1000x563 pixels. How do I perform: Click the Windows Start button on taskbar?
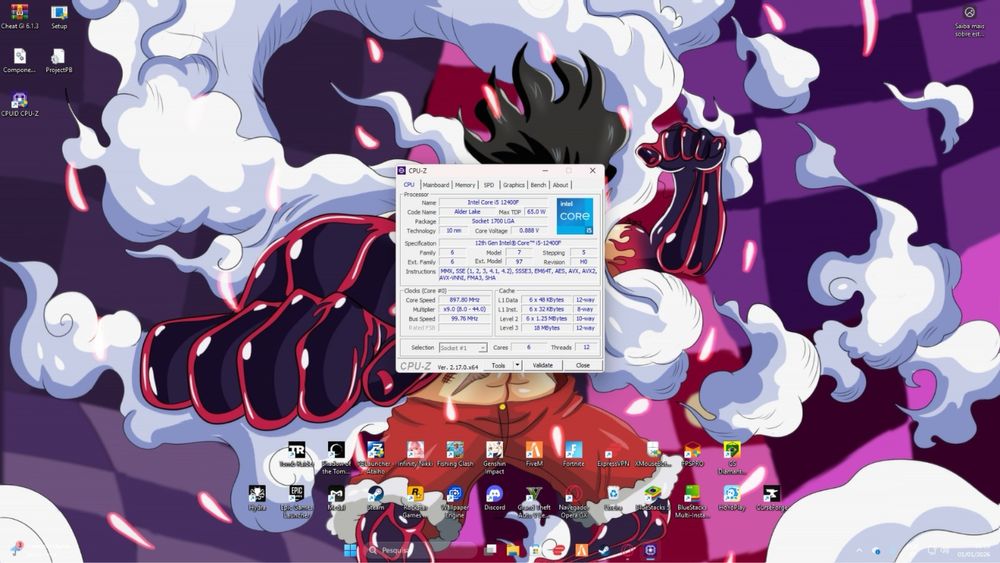click(350, 550)
